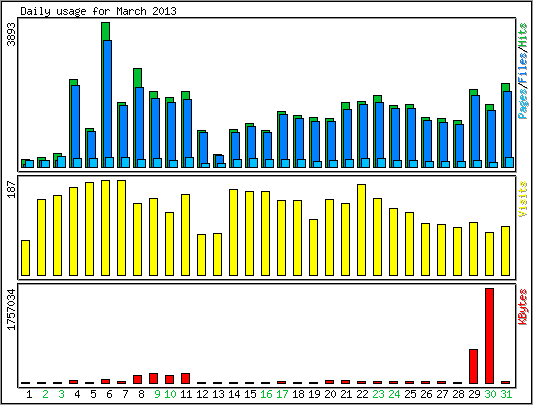Select day label 13

pos(218,394)
